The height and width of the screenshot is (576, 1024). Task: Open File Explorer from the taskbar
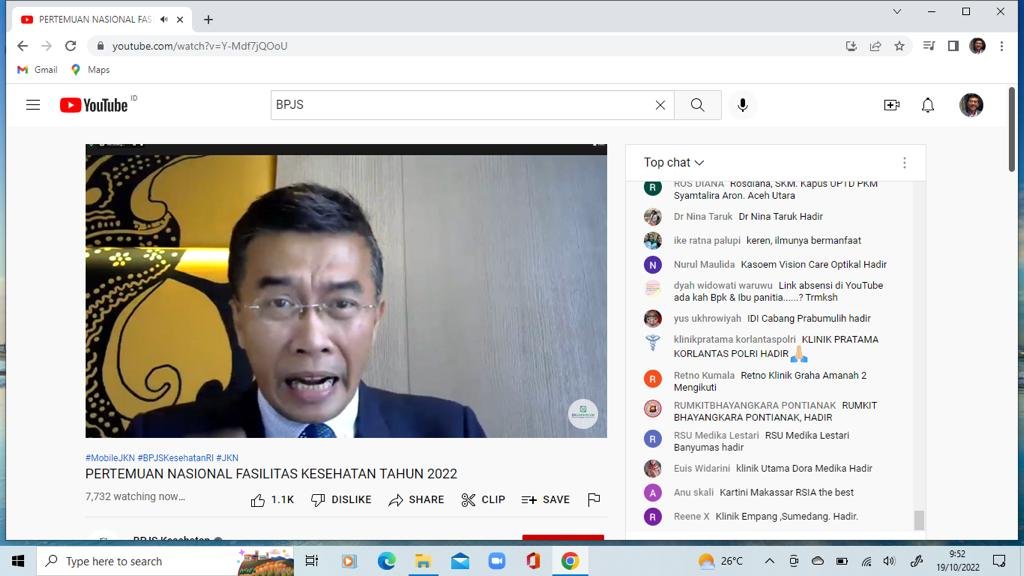[x=423, y=561]
